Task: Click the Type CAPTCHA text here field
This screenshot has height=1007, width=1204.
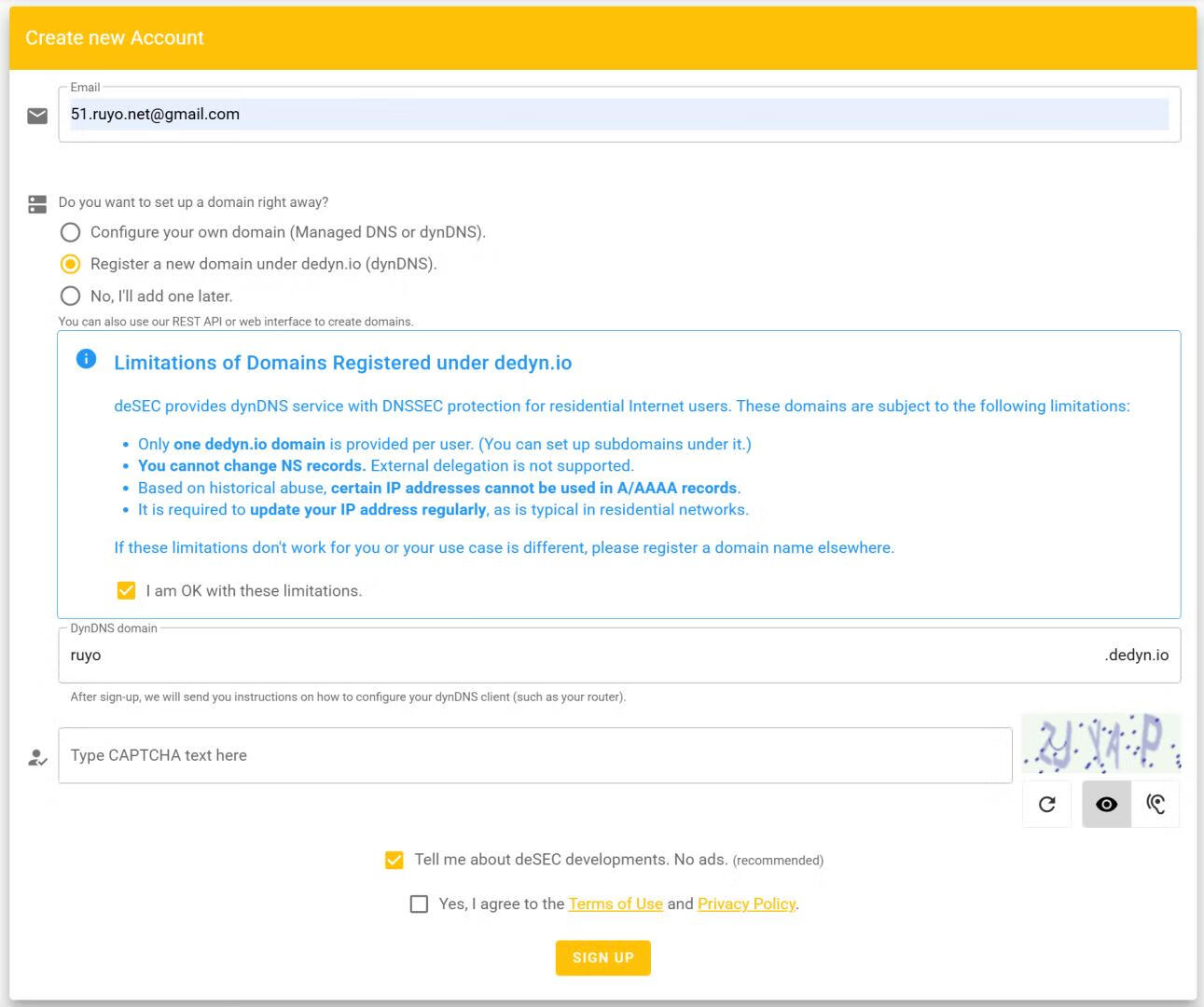Action: pyautogui.click(x=534, y=755)
